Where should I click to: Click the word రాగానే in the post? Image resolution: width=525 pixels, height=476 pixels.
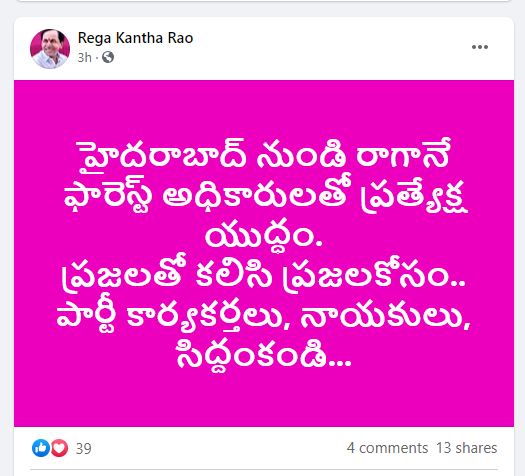(x=401, y=155)
